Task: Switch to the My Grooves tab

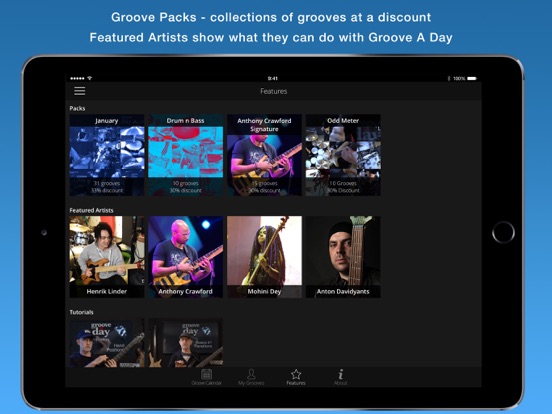Action: point(251,377)
